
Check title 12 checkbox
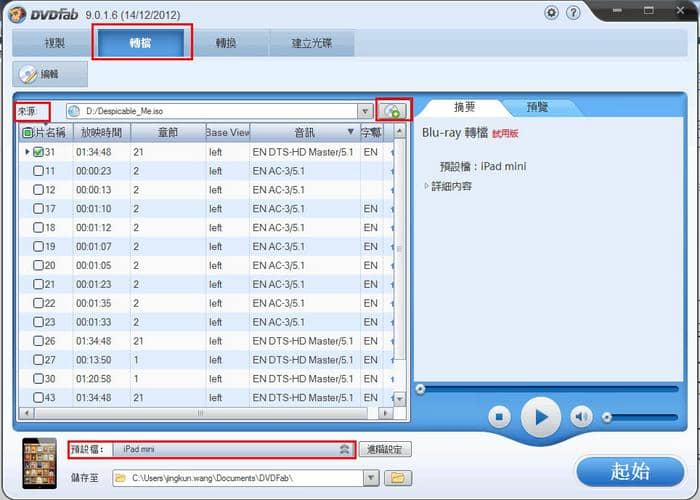click(x=38, y=190)
